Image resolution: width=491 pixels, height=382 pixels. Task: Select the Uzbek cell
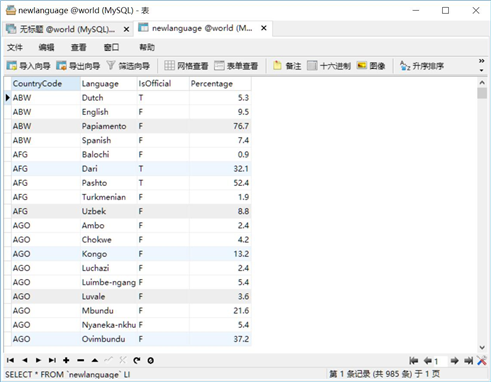109,211
